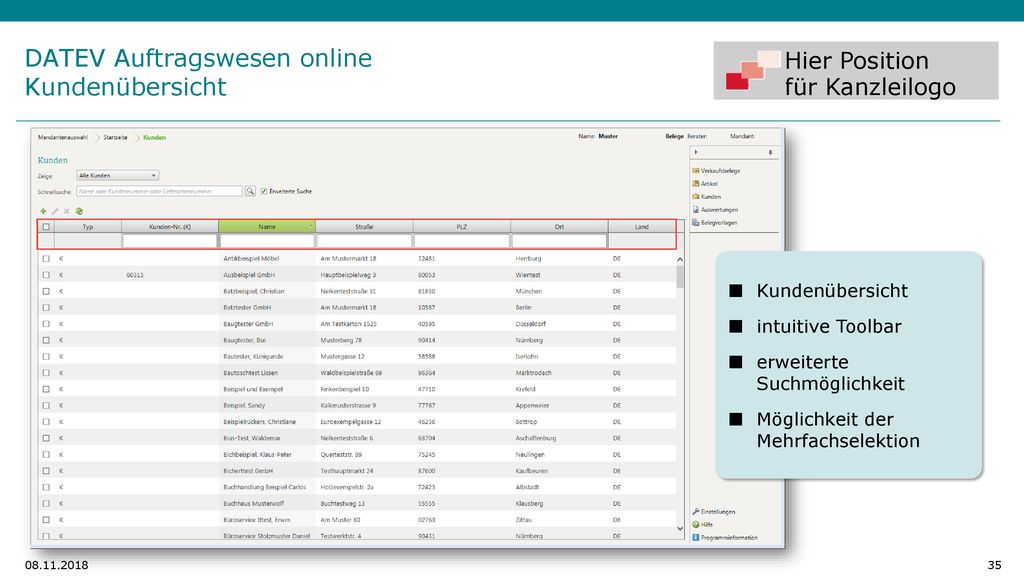Click the Hilfe link
Viewport: 1024px width, 576px height.
point(707,524)
